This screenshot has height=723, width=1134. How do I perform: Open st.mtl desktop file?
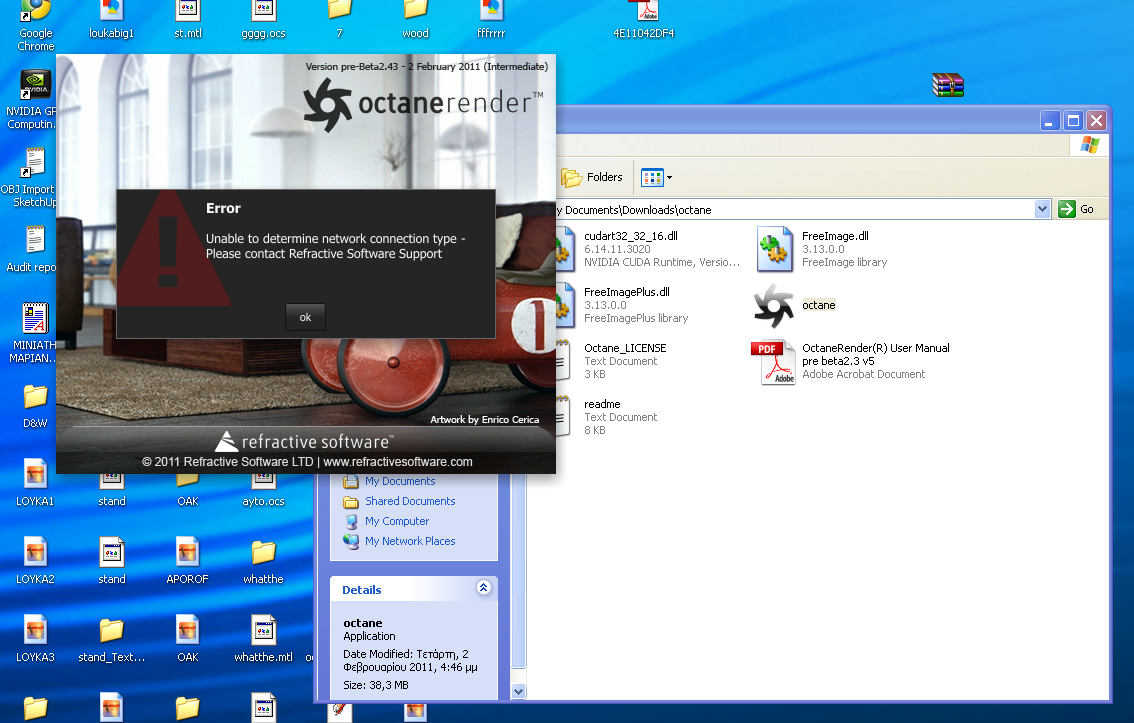tap(187, 20)
